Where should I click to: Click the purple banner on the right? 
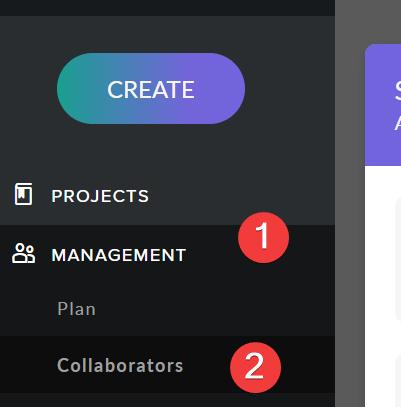coord(383,105)
